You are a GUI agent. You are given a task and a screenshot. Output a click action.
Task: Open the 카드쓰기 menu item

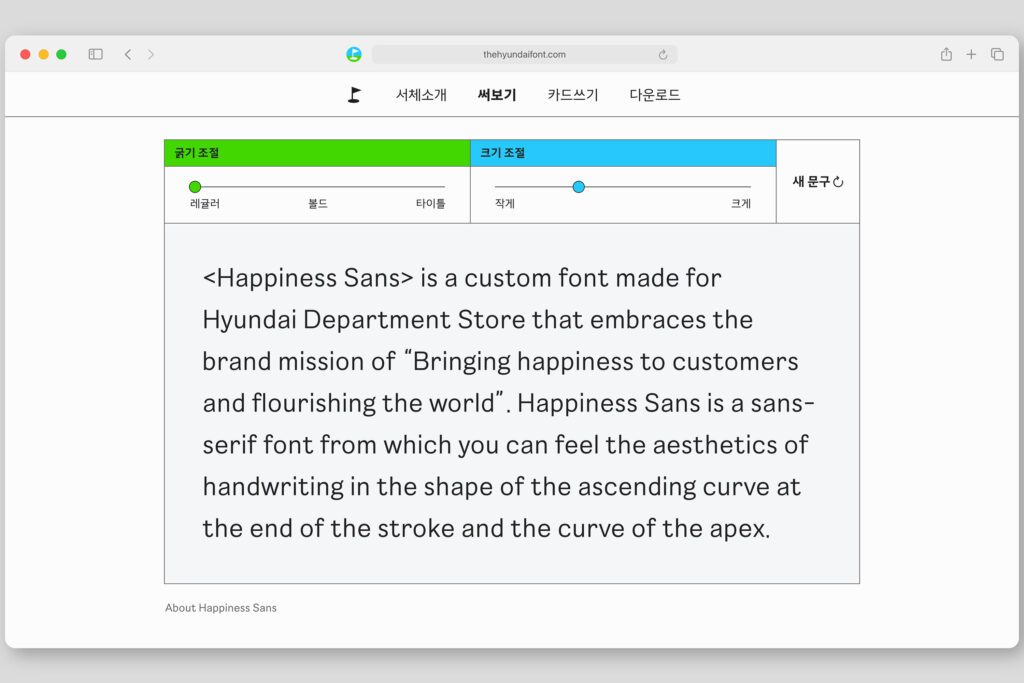tap(573, 95)
